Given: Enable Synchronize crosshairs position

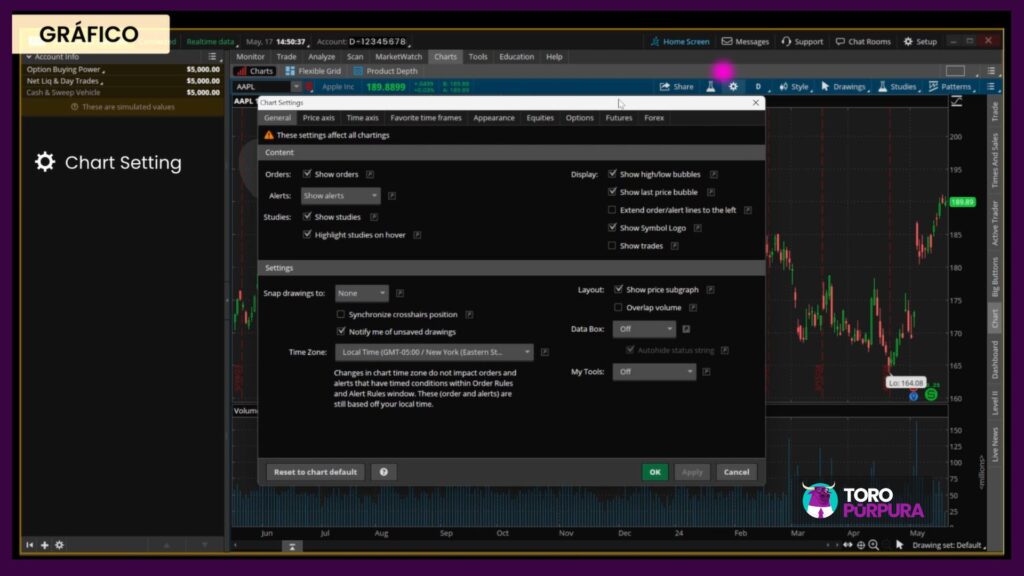Looking at the screenshot, I should (x=341, y=314).
